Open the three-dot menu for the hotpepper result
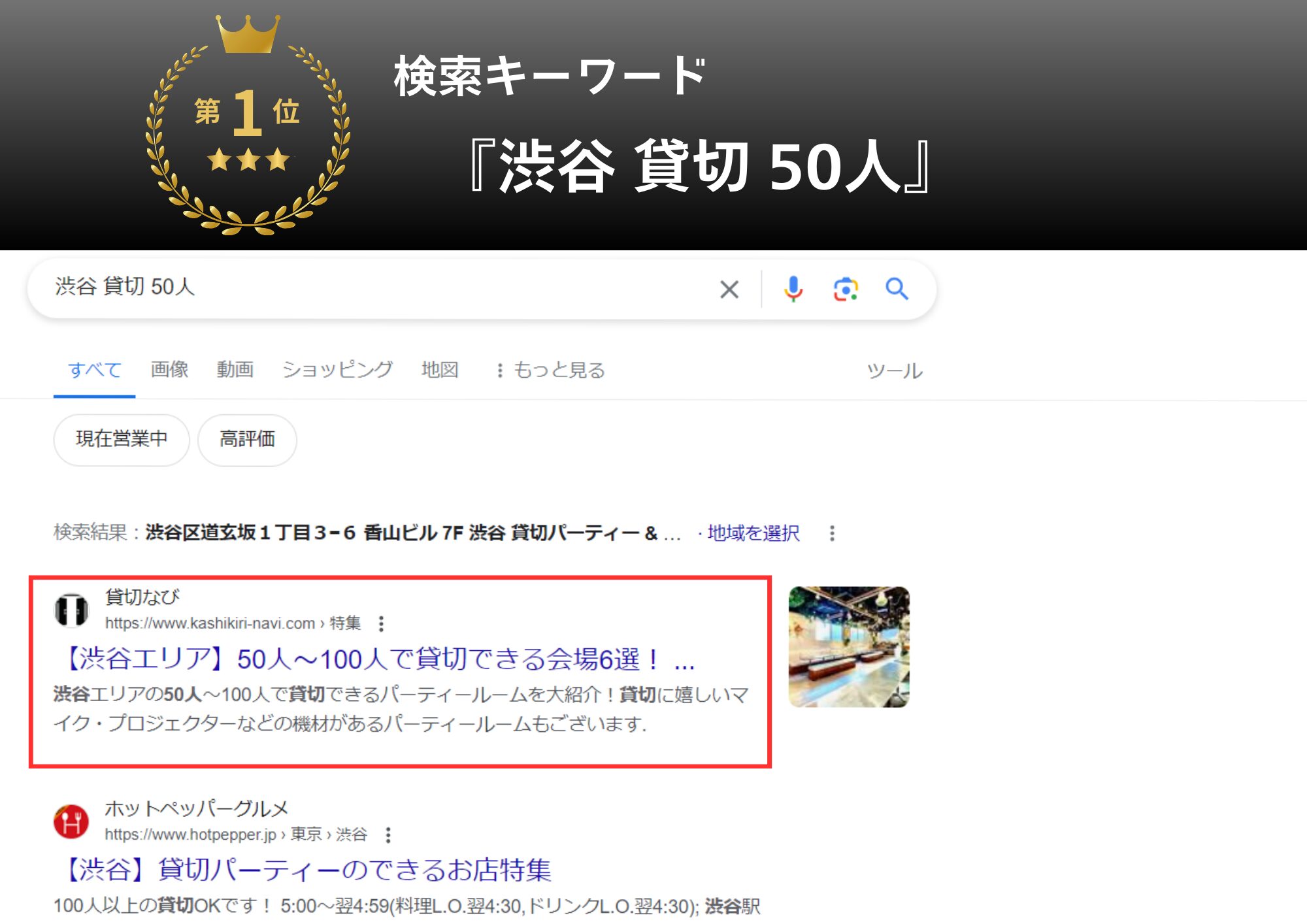This screenshot has width=1307, height=924. [x=388, y=834]
